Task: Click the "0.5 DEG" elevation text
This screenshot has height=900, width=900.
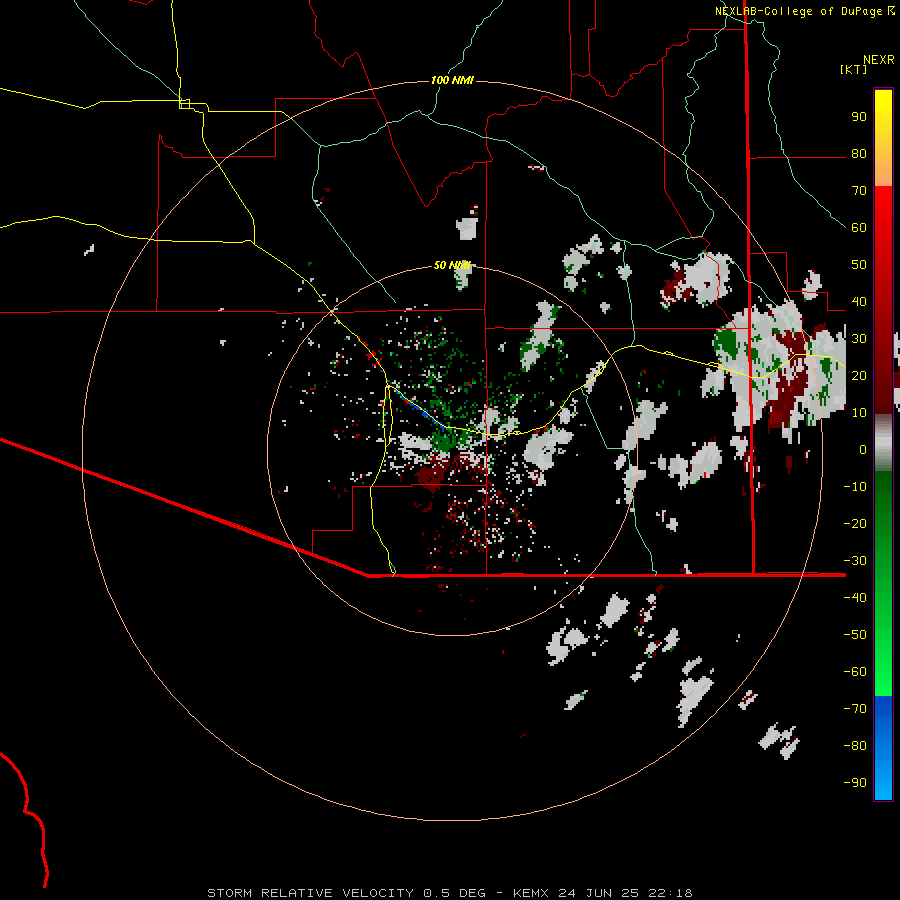Action: click(x=455, y=893)
